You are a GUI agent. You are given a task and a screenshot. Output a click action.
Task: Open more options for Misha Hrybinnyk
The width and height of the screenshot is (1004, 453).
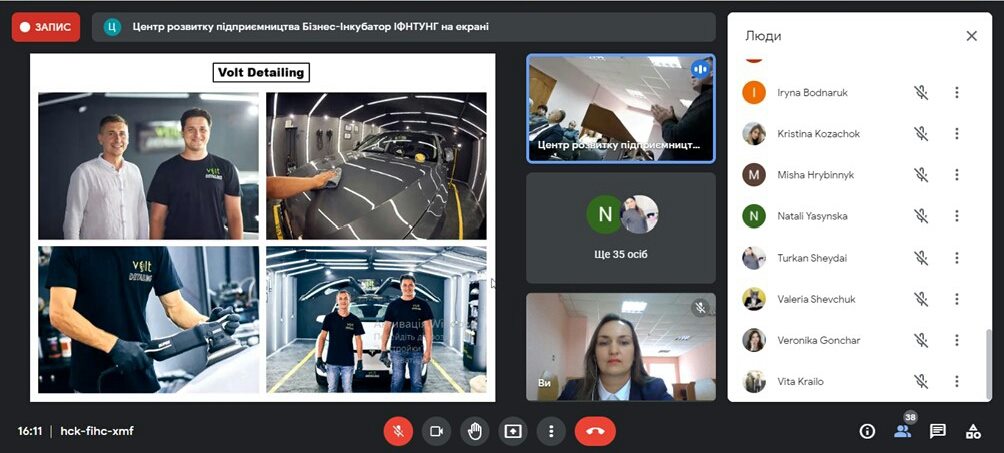click(x=957, y=174)
